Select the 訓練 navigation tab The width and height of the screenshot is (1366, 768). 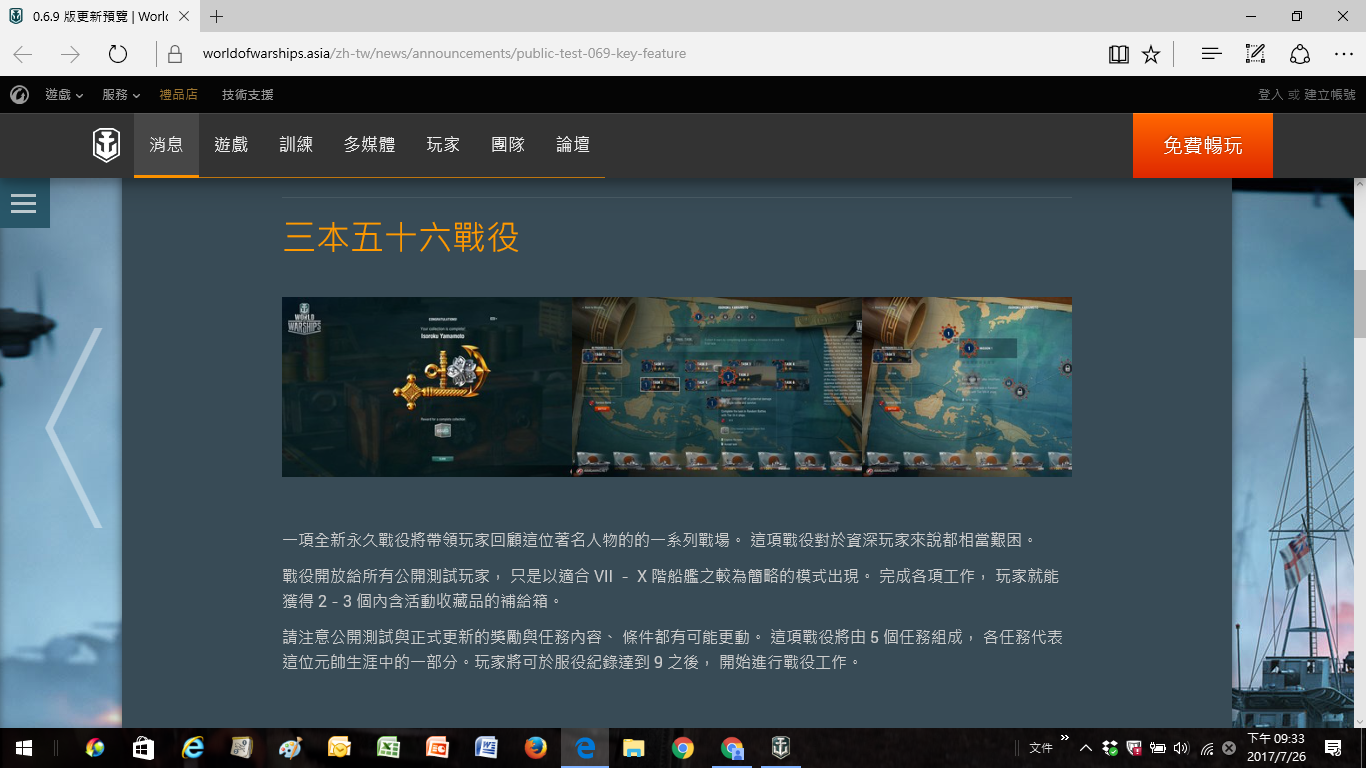[x=296, y=145]
